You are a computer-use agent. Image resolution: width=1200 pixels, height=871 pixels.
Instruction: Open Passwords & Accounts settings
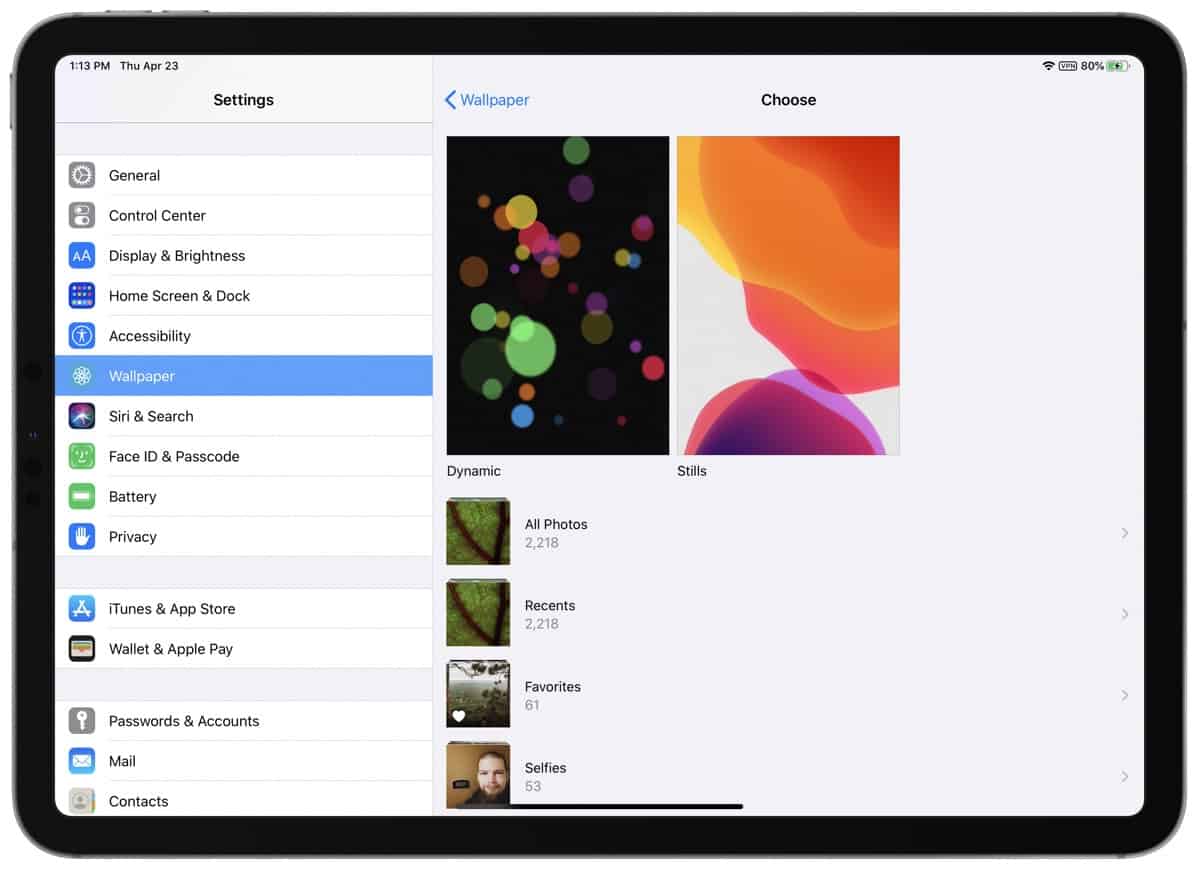tap(183, 721)
